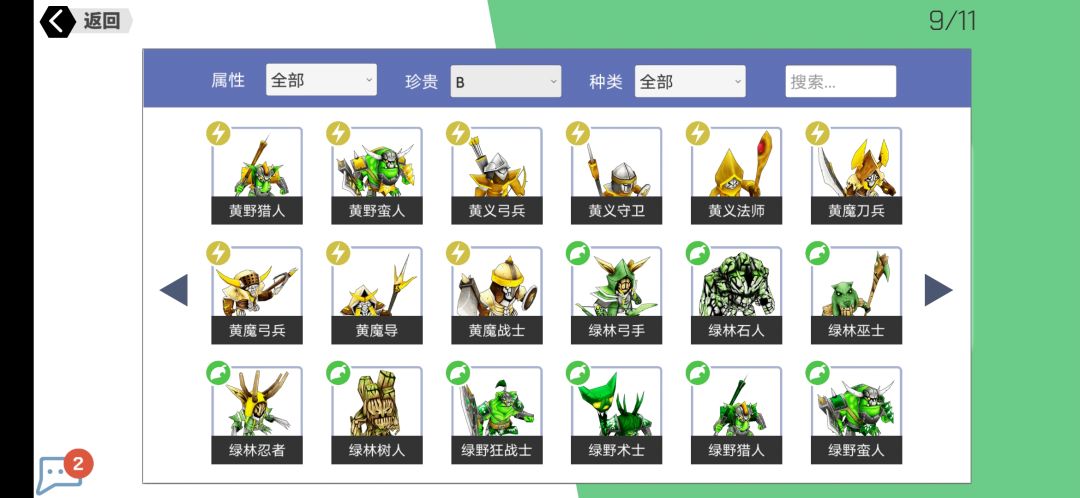Tap the leaf icon on 绿野术士
The width and height of the screenshot is (1080, 498).
click(x=578, y=373)
